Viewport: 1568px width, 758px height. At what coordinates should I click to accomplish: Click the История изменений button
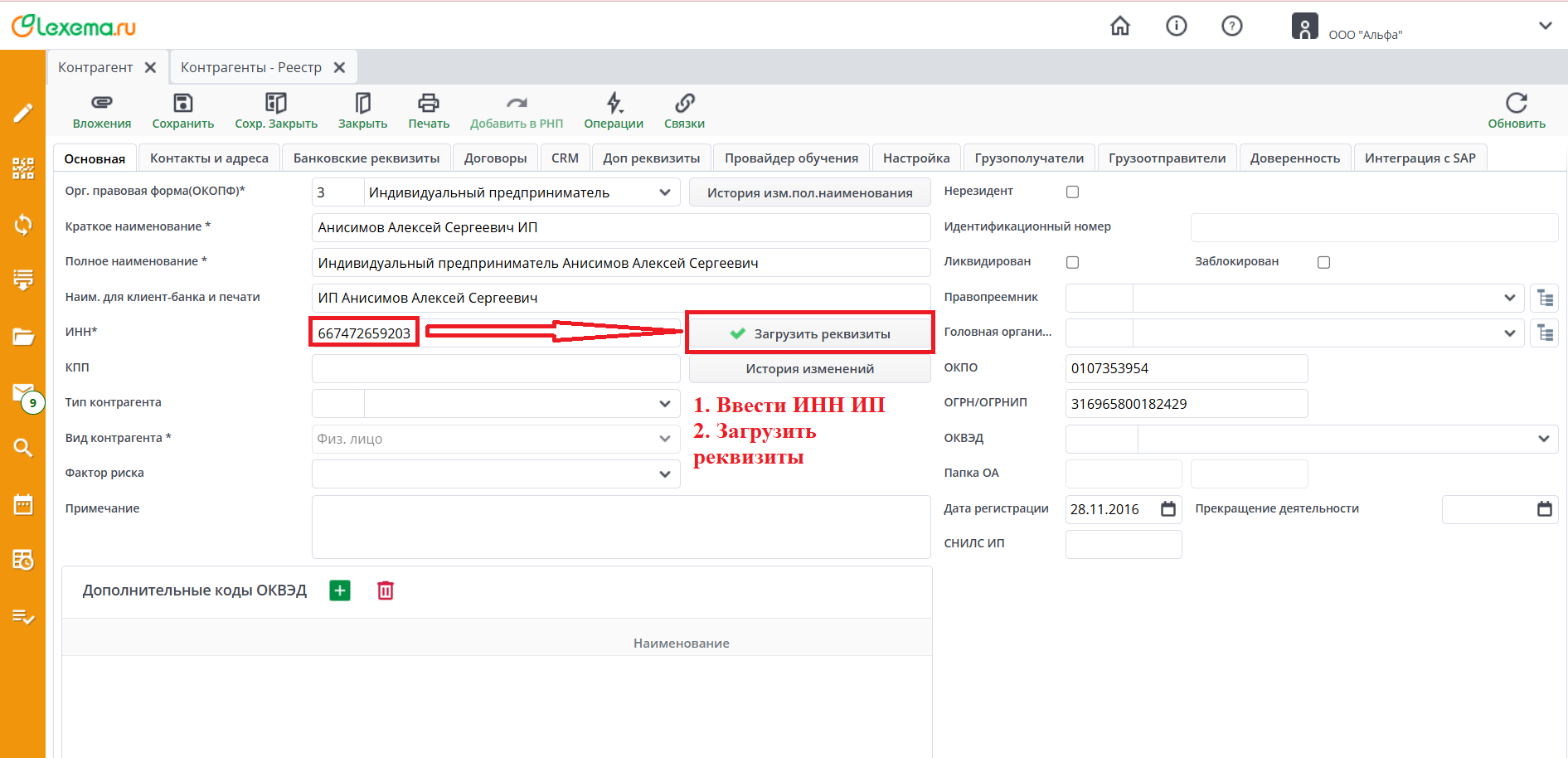click(809, 369)
